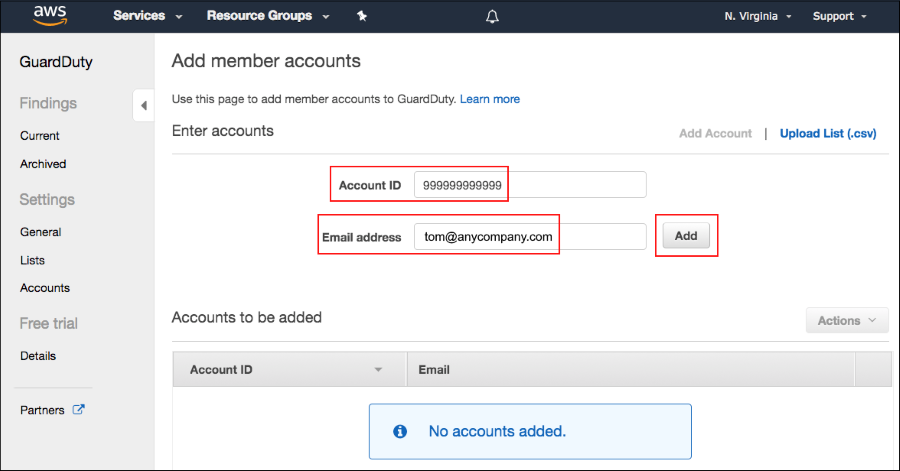
Task: Go to Lists settings
Action: (32, 260)
